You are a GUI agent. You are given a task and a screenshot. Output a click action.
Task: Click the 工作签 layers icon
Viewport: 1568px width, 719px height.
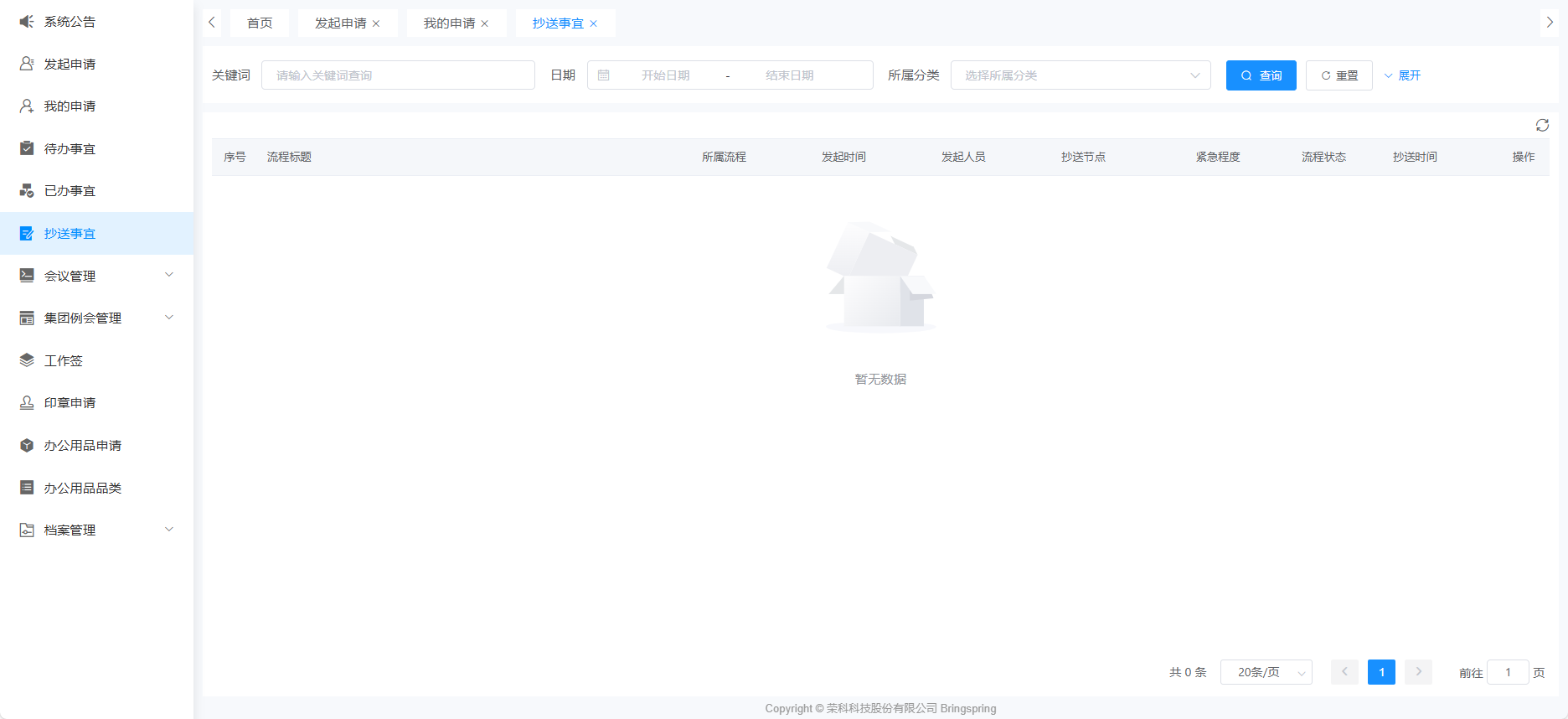(x=27, y=360)
